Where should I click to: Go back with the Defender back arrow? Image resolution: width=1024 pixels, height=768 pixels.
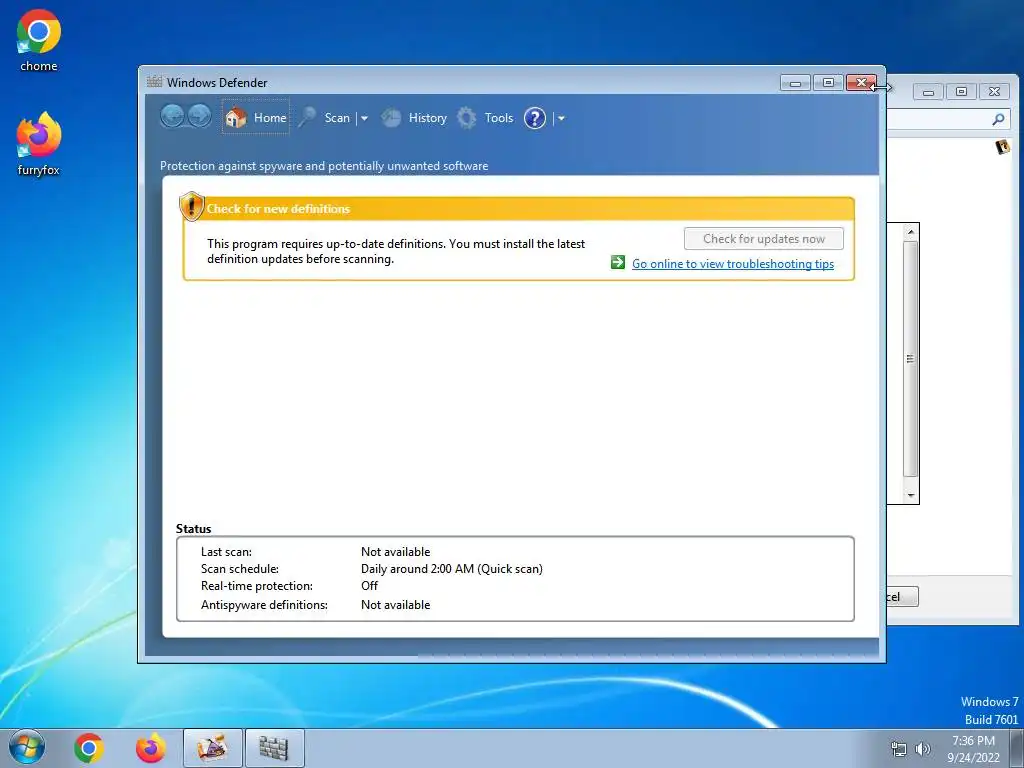coord(172,117)
